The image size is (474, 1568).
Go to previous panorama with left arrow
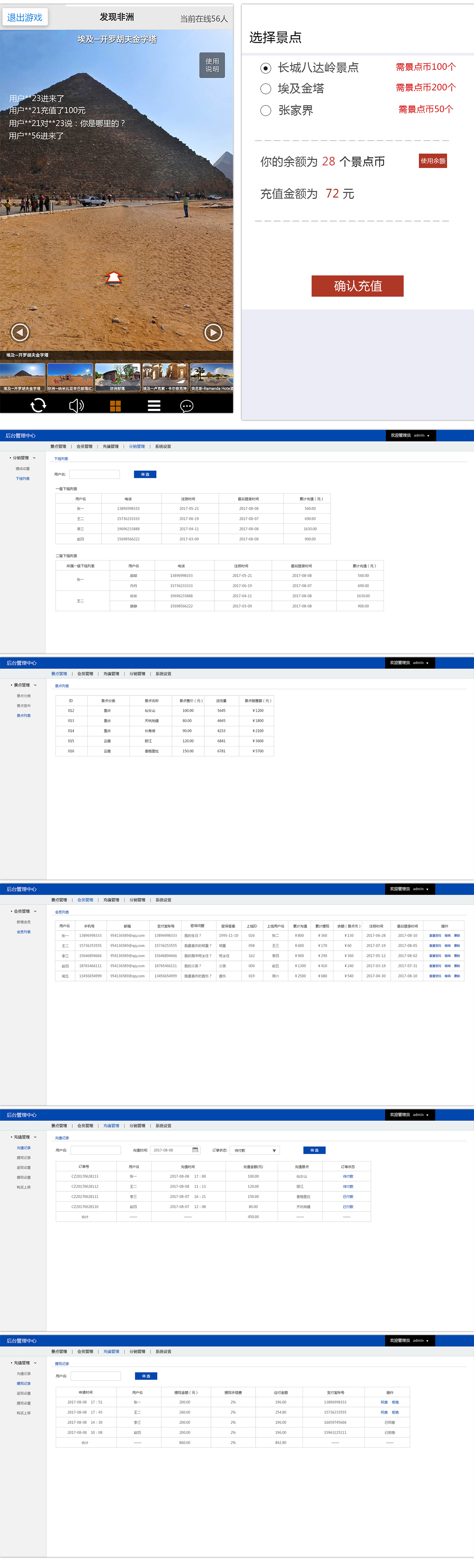click(20, 332)
